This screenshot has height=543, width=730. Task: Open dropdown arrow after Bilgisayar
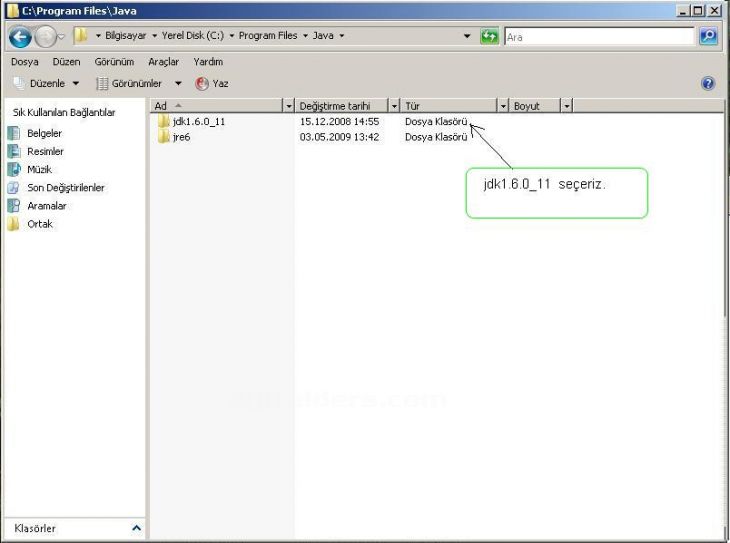(x=155, y=36)
